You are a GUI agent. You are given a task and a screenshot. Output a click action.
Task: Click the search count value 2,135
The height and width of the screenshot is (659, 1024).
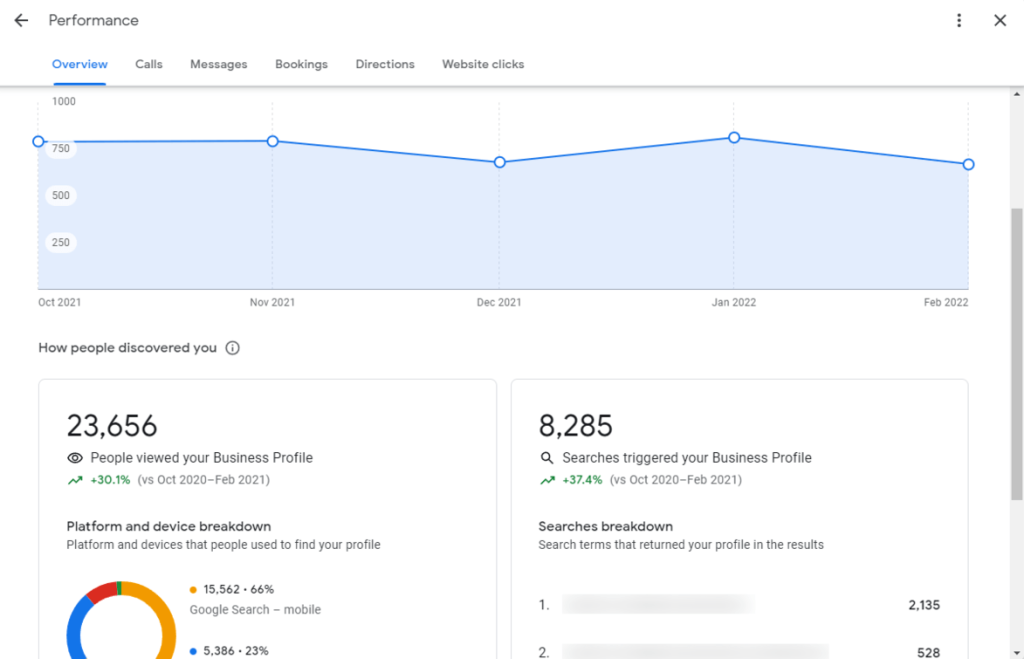[x=924, y=605]
